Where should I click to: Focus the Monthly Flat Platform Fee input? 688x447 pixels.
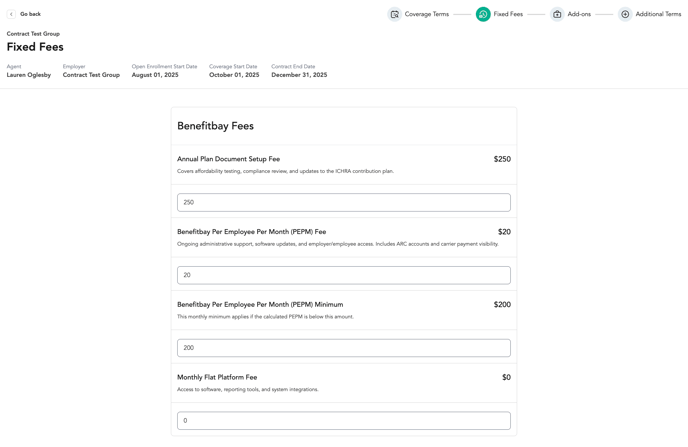point(344,420)
